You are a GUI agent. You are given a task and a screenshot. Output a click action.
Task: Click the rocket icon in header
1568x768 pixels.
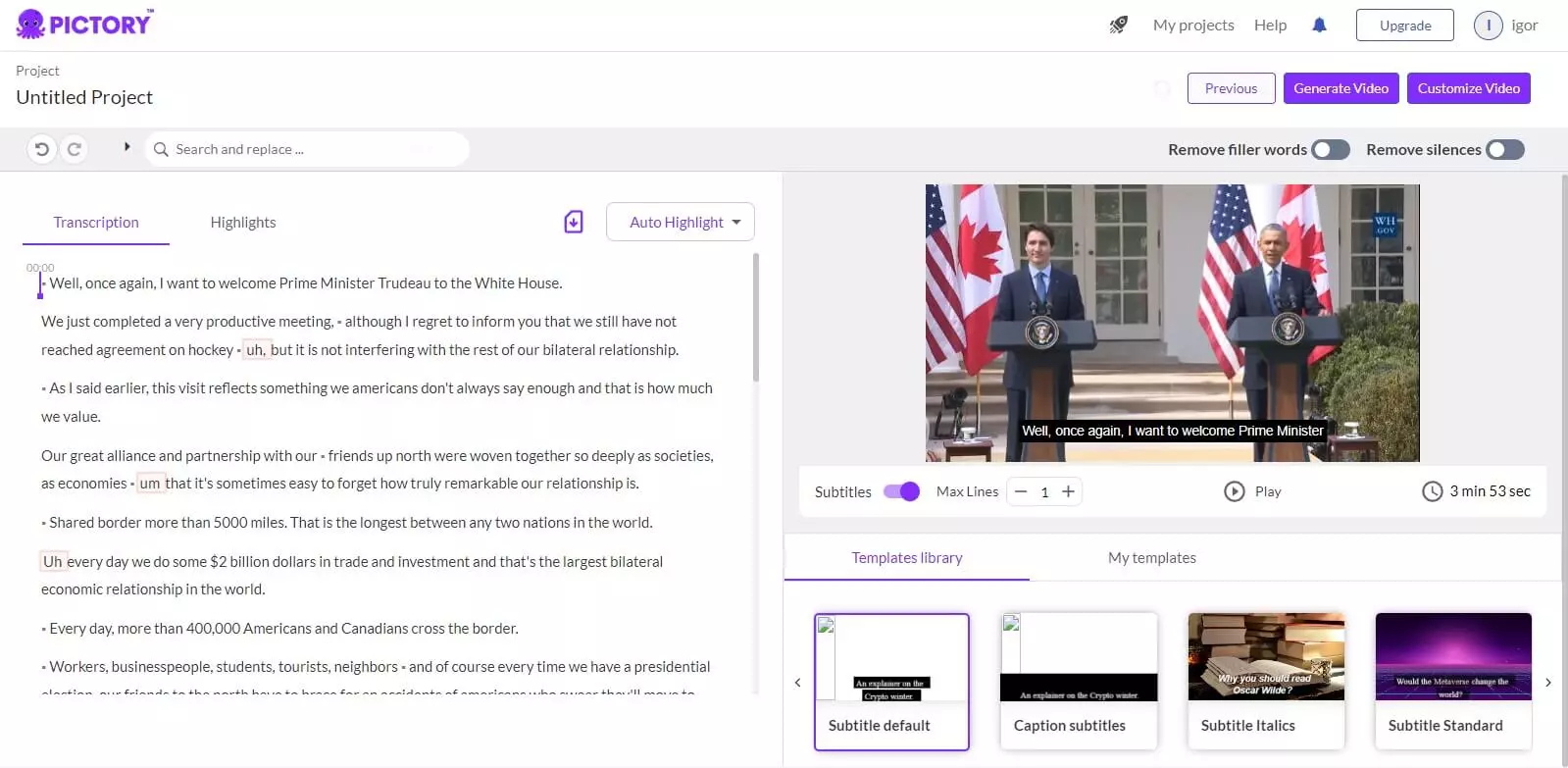pyautogui.click(x=1118, y=26)
